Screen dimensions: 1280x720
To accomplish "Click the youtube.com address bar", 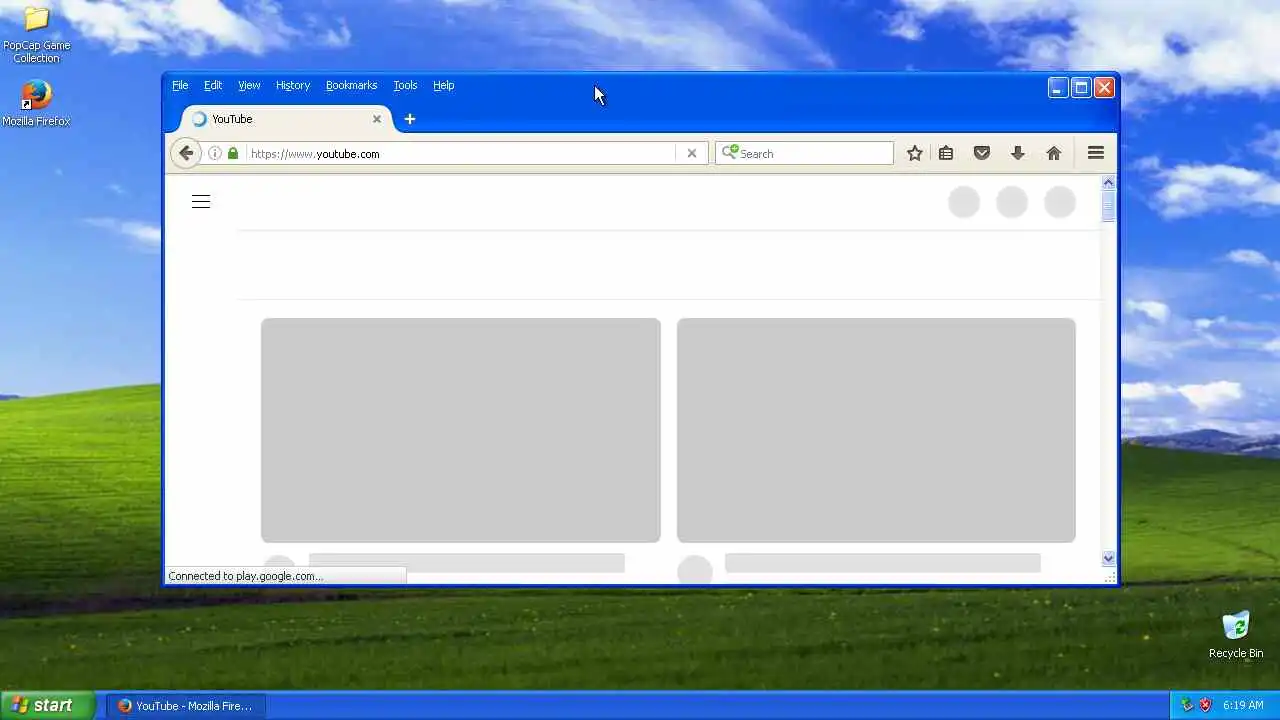I will [460, 154].
